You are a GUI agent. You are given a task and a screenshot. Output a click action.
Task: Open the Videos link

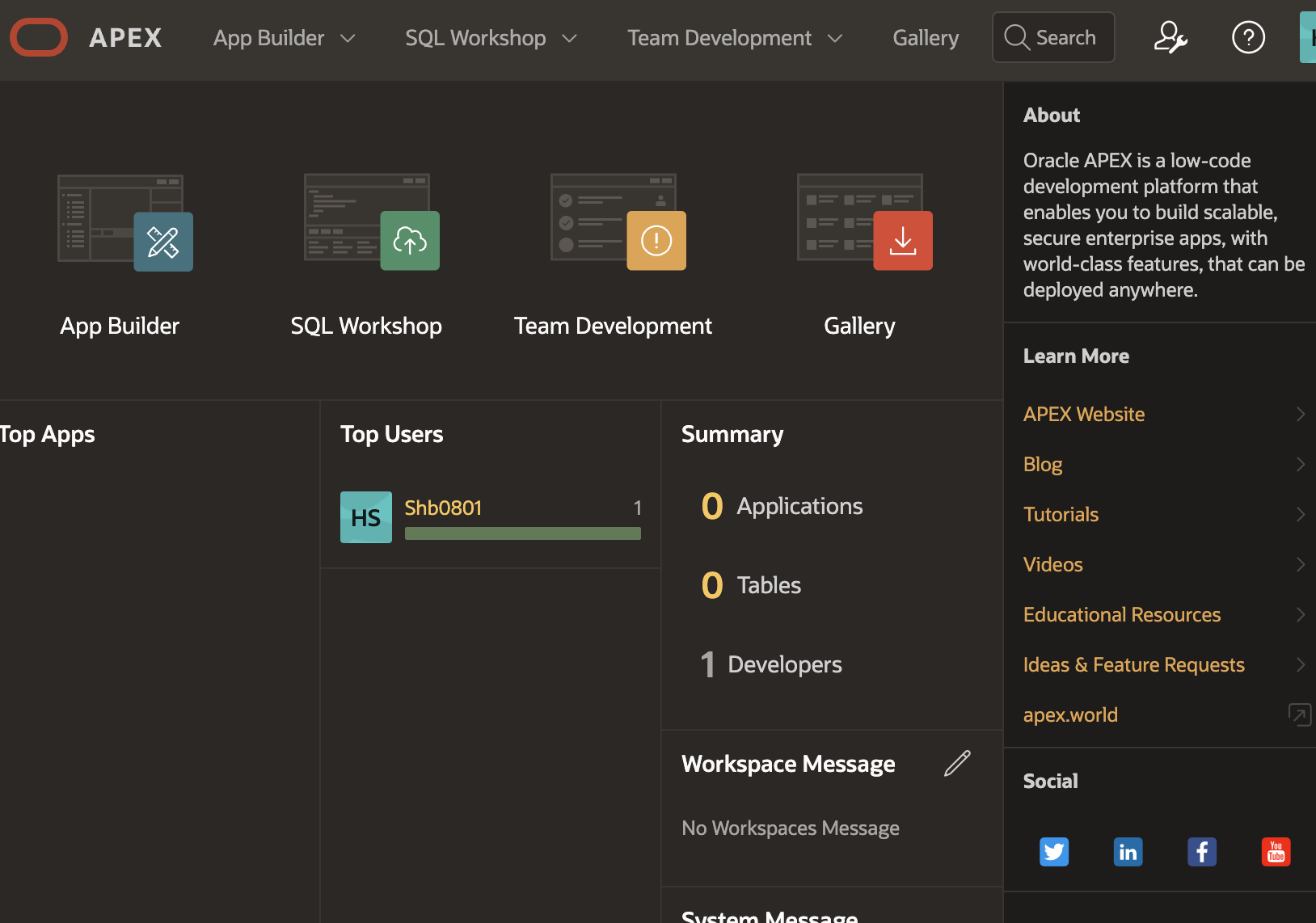tap(1052, 564)
